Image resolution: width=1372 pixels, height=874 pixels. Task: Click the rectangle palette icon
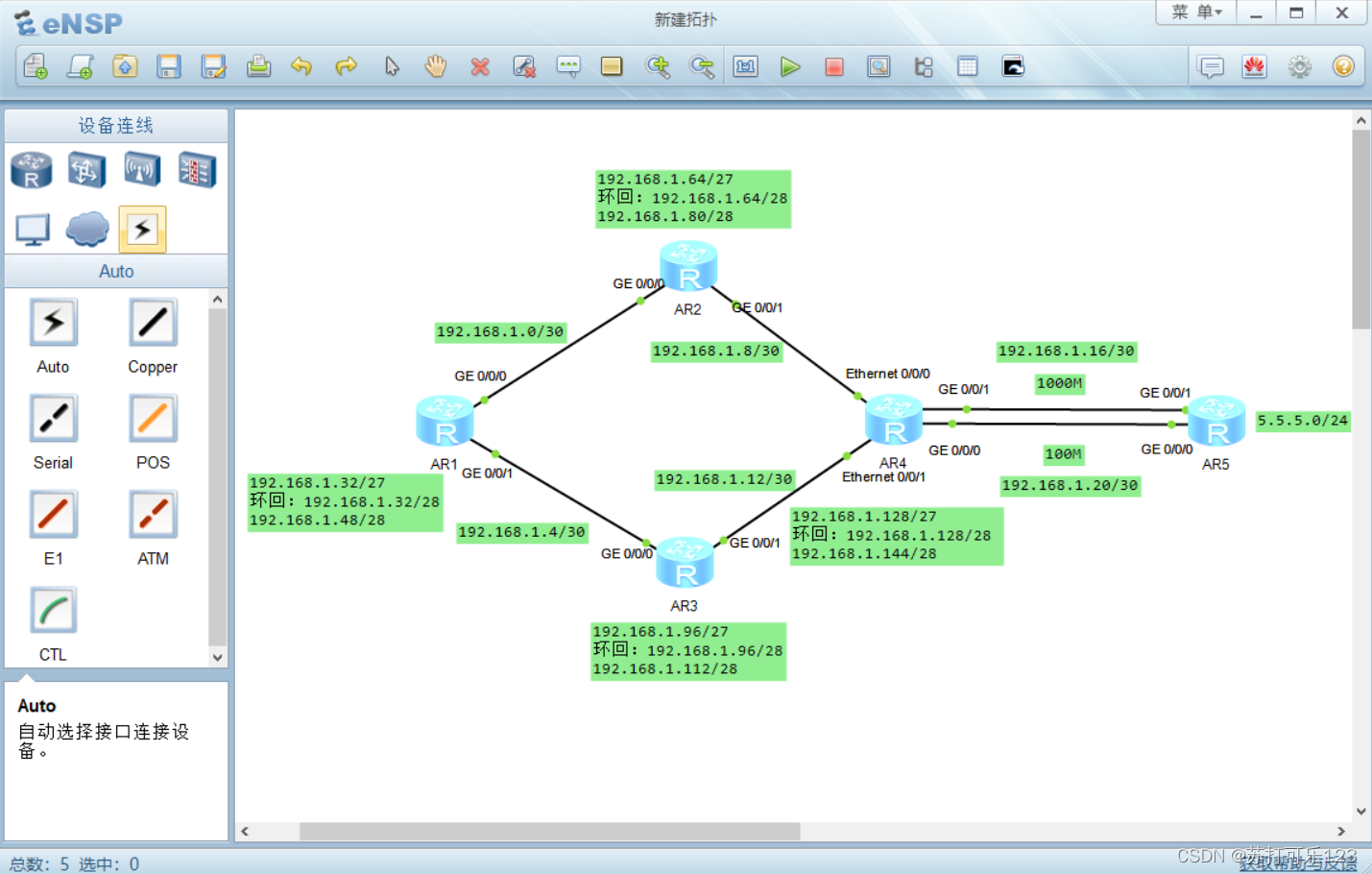click(612, 66)
